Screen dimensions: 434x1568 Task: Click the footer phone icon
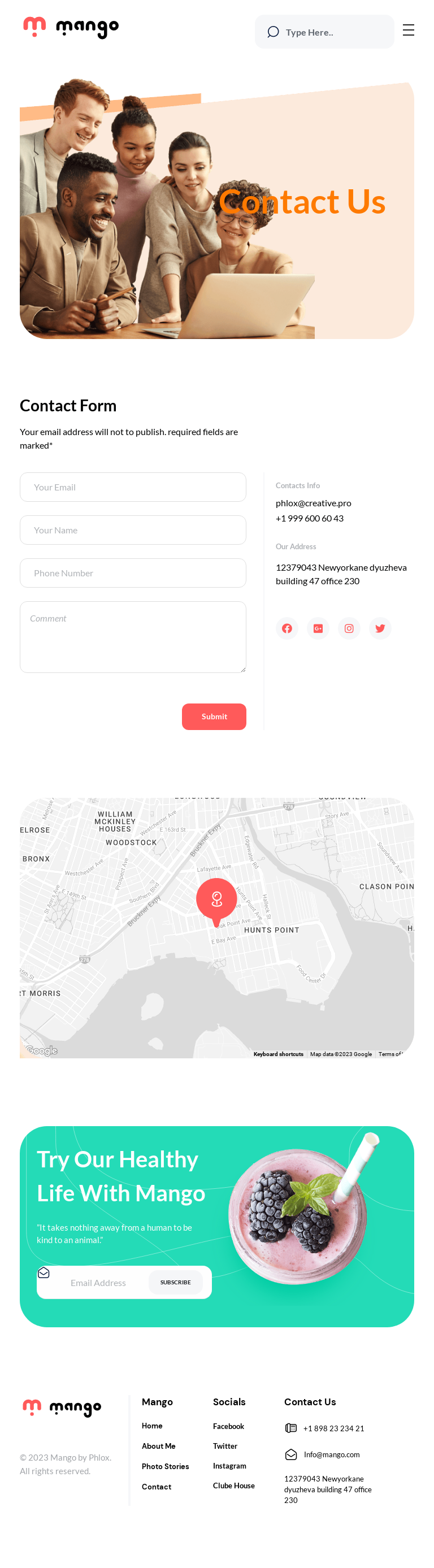291,1428
